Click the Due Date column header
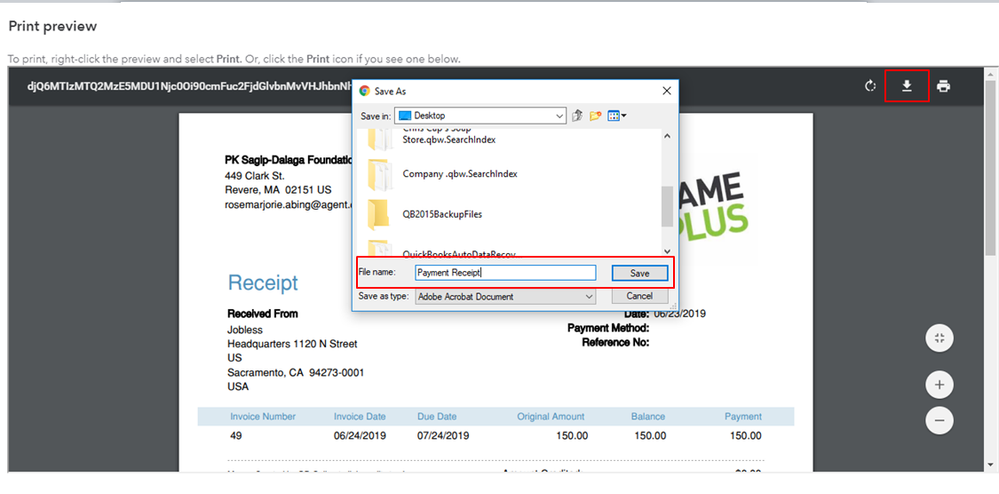The height and width of the screenshot is (494, 999). [437, 416]
